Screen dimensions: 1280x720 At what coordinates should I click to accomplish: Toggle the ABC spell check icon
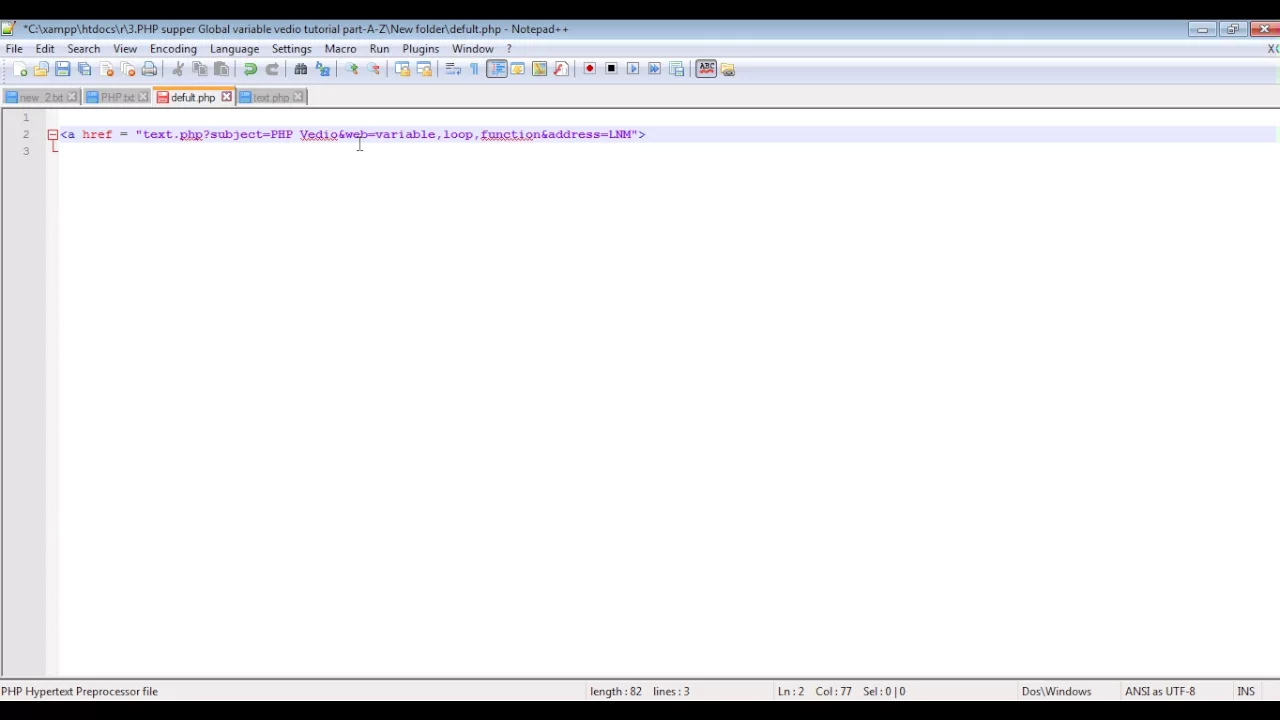click(706, 69)
